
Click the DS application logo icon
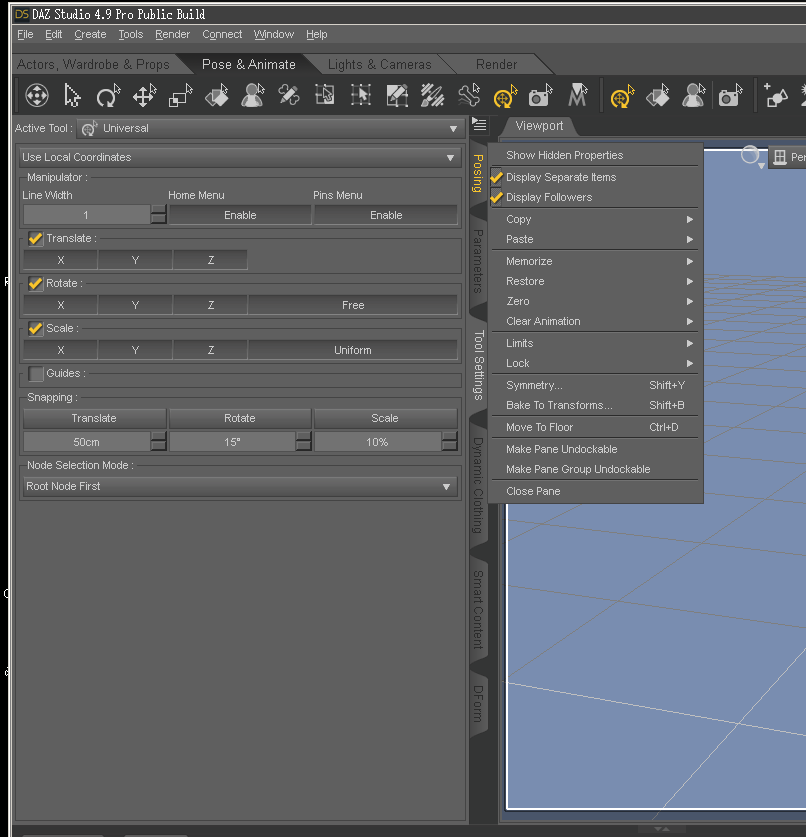pos(22,14)
